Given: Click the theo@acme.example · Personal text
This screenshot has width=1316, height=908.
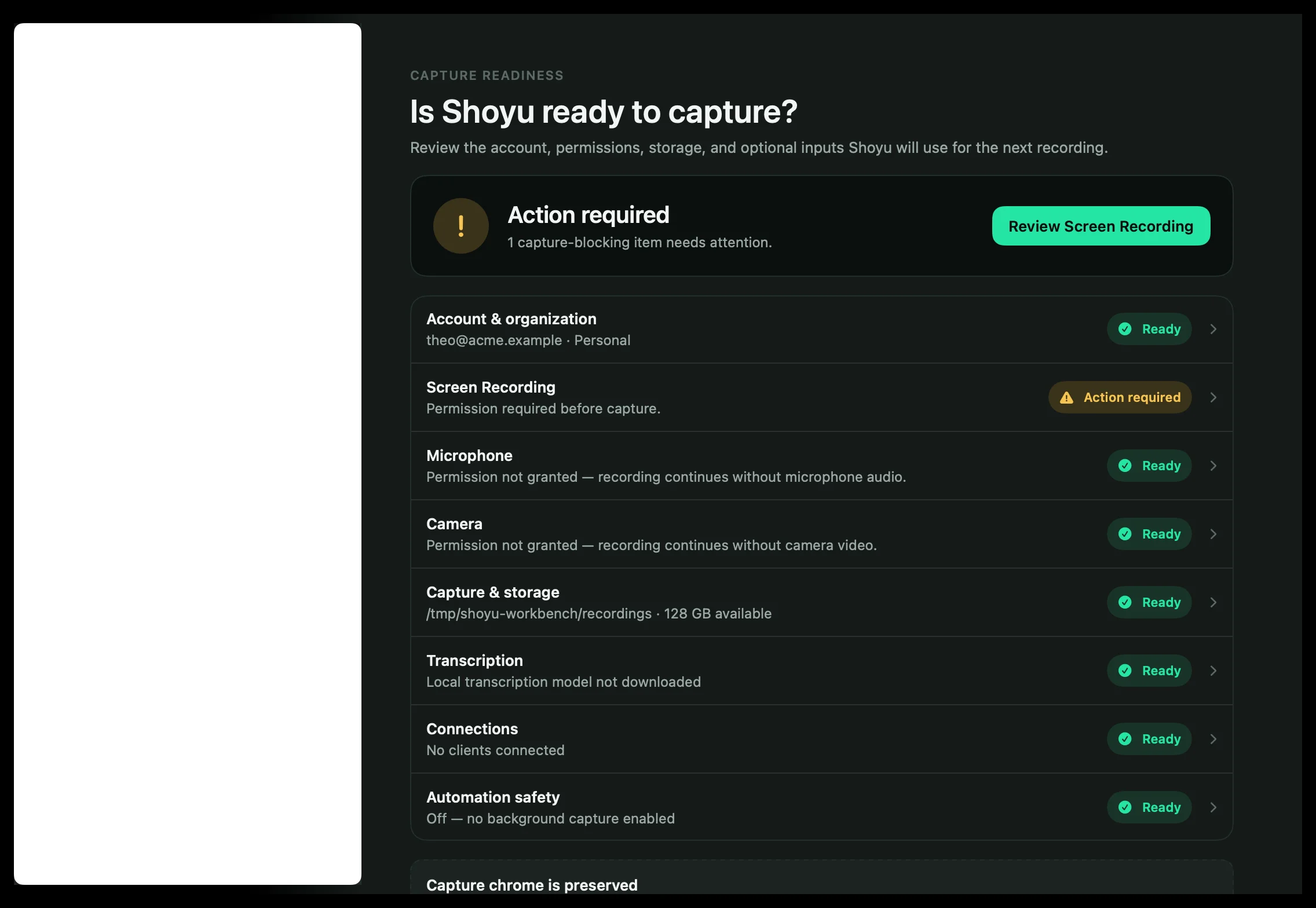Looking at the screenshot, I should pos(528,340).
